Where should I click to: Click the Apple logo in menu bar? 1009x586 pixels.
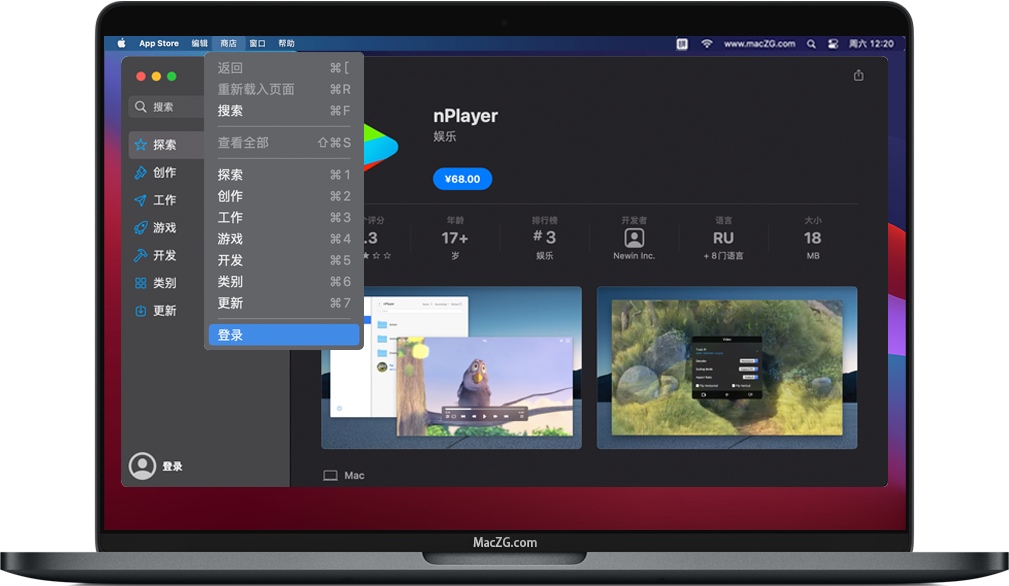pos(119,43)
